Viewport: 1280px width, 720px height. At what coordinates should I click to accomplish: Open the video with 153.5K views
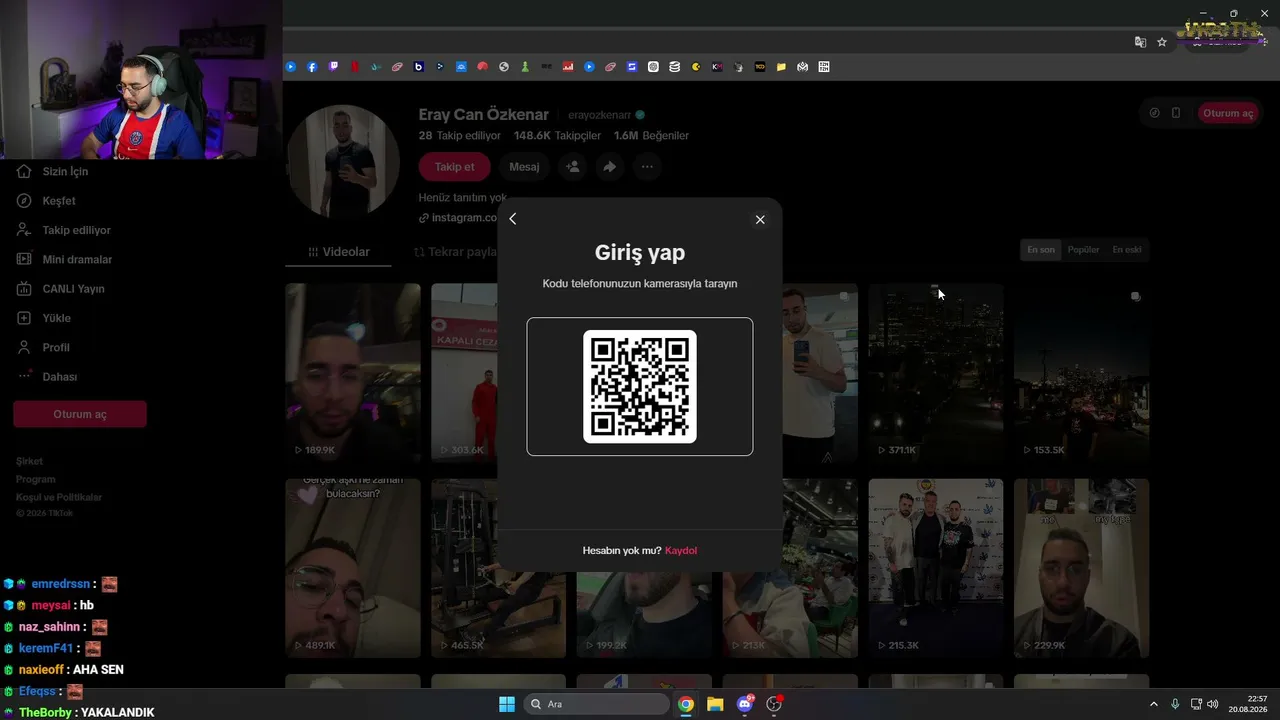(x=1081, y=372)
